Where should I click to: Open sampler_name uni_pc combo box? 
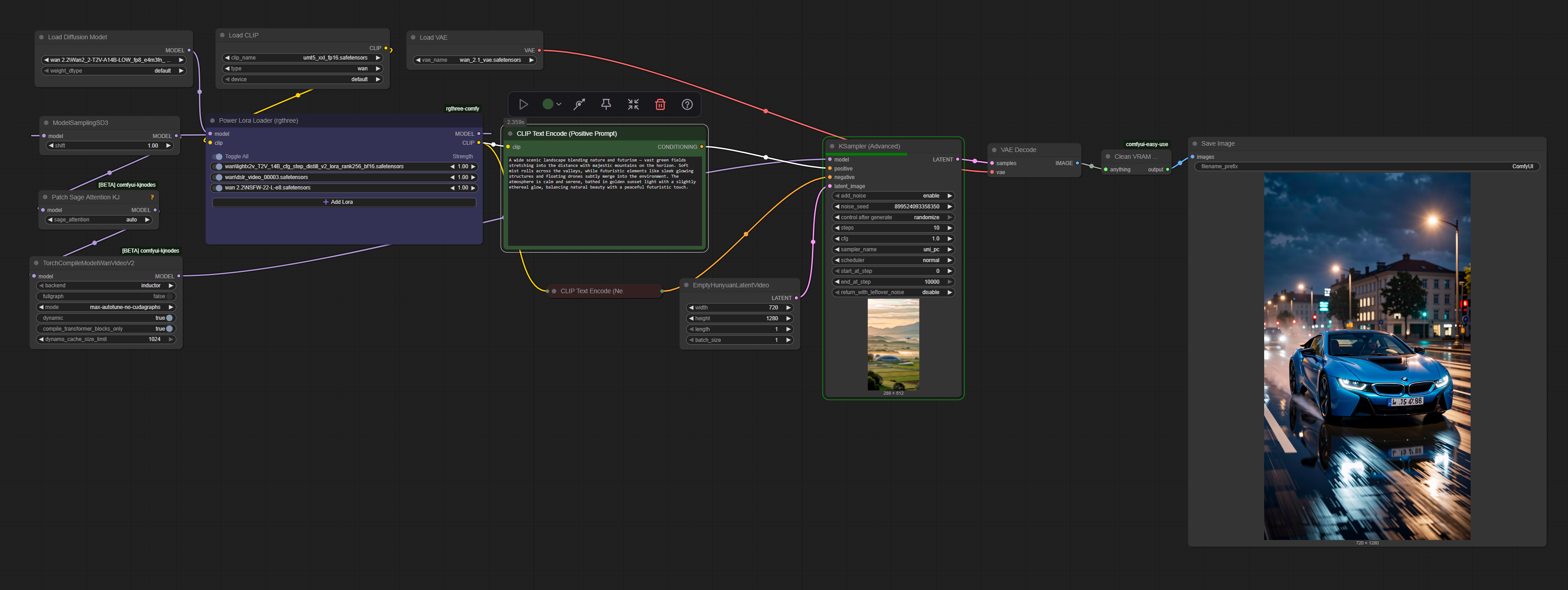[x=892, y=249]
